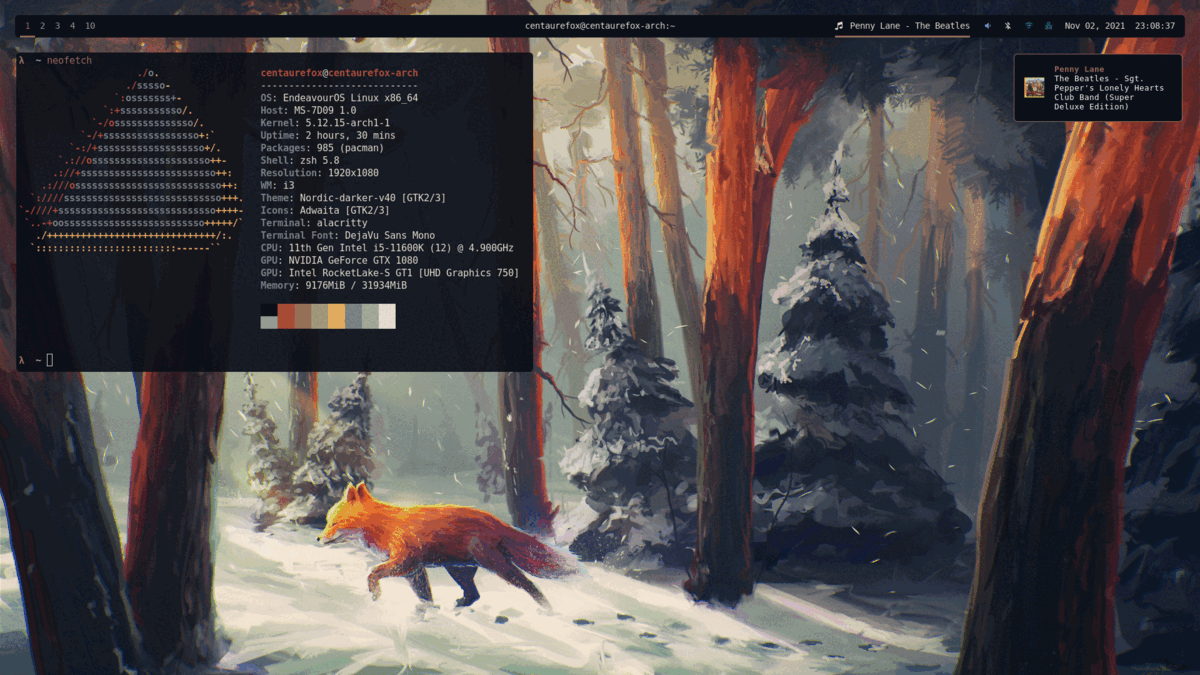The height and width of the screenshot is (675, 1200).
Task: Click the terminal cursor at the empty prompt
Action: [x=50, y=360]
